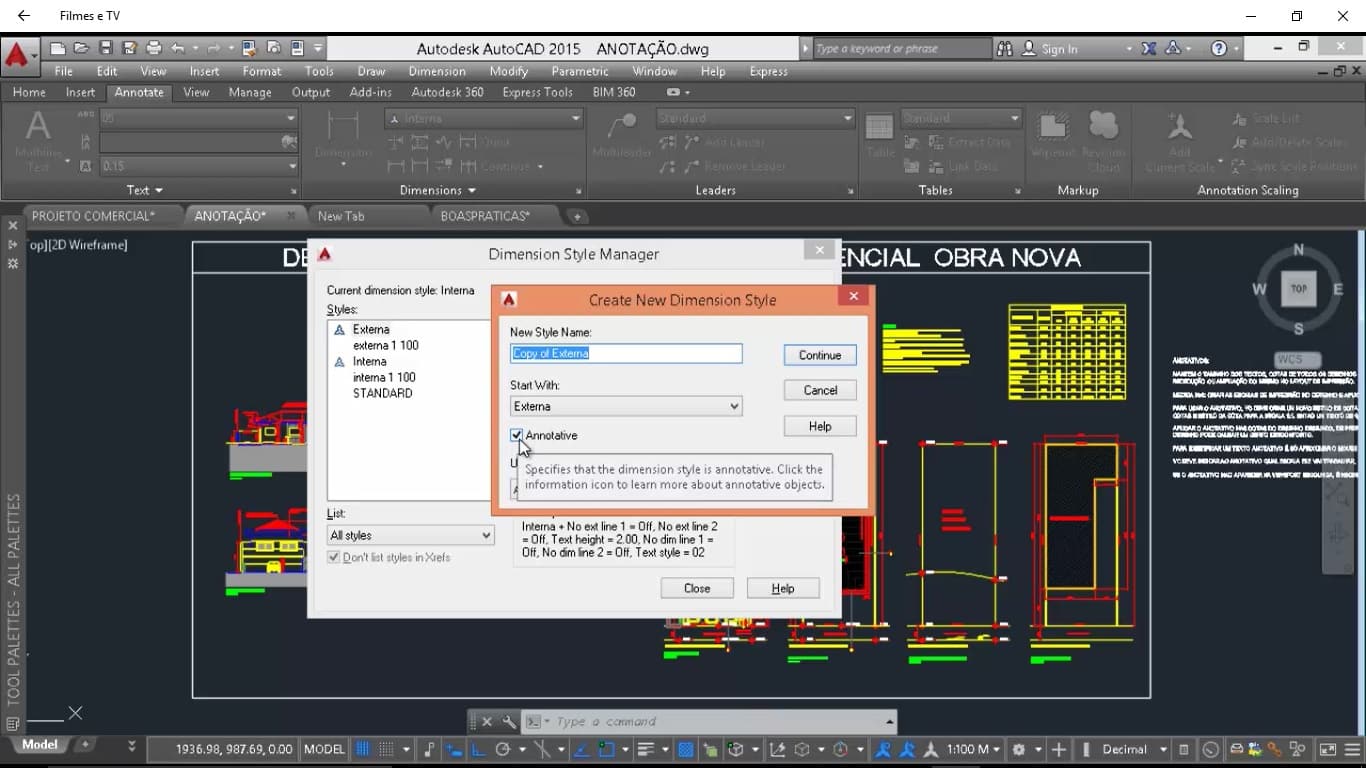Uncheck the Annotative checkbox
Screen dimensions: 1366x768
tap(516, 435)
